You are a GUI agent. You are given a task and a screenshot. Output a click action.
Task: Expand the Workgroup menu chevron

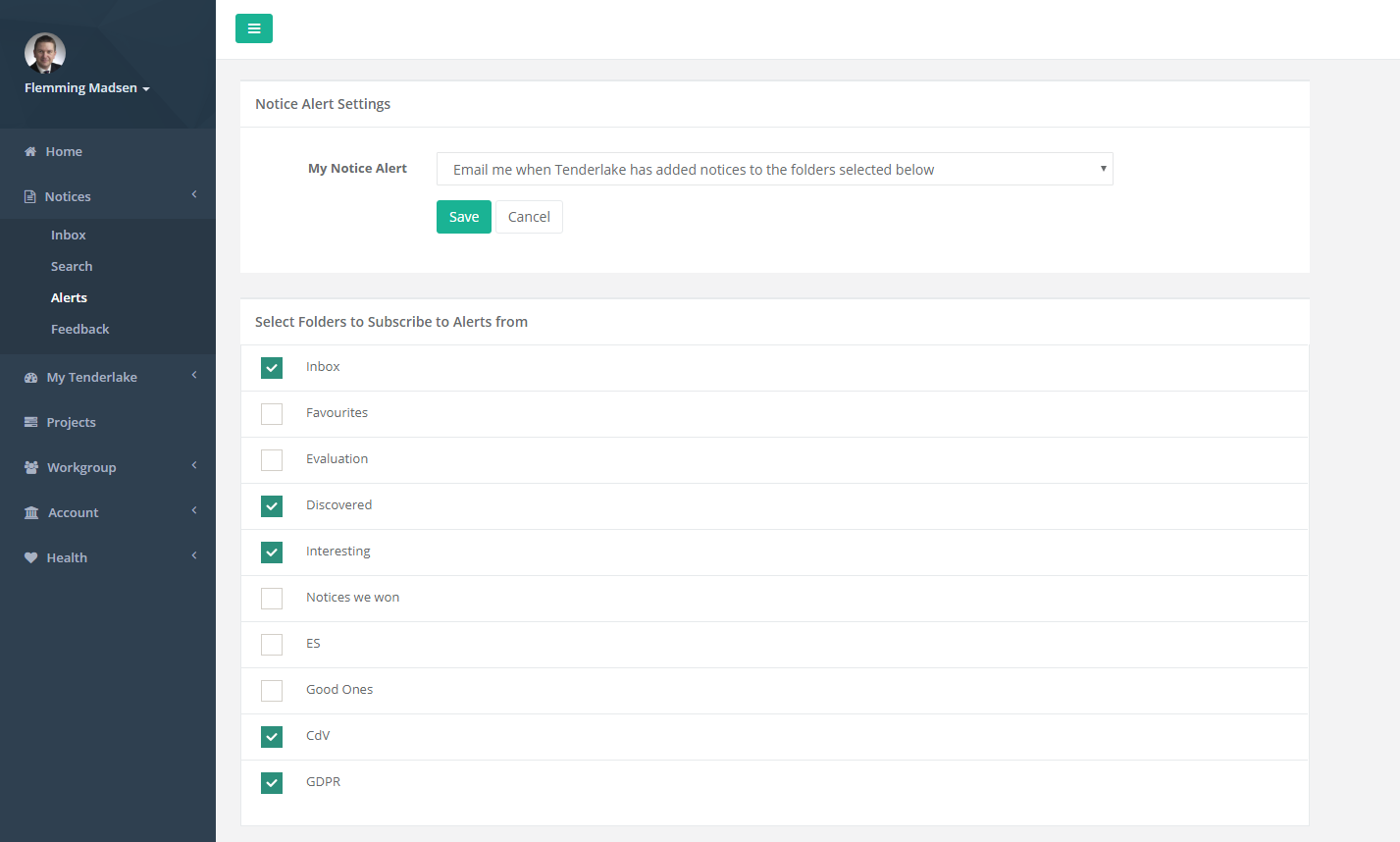(x=194, y=466)
